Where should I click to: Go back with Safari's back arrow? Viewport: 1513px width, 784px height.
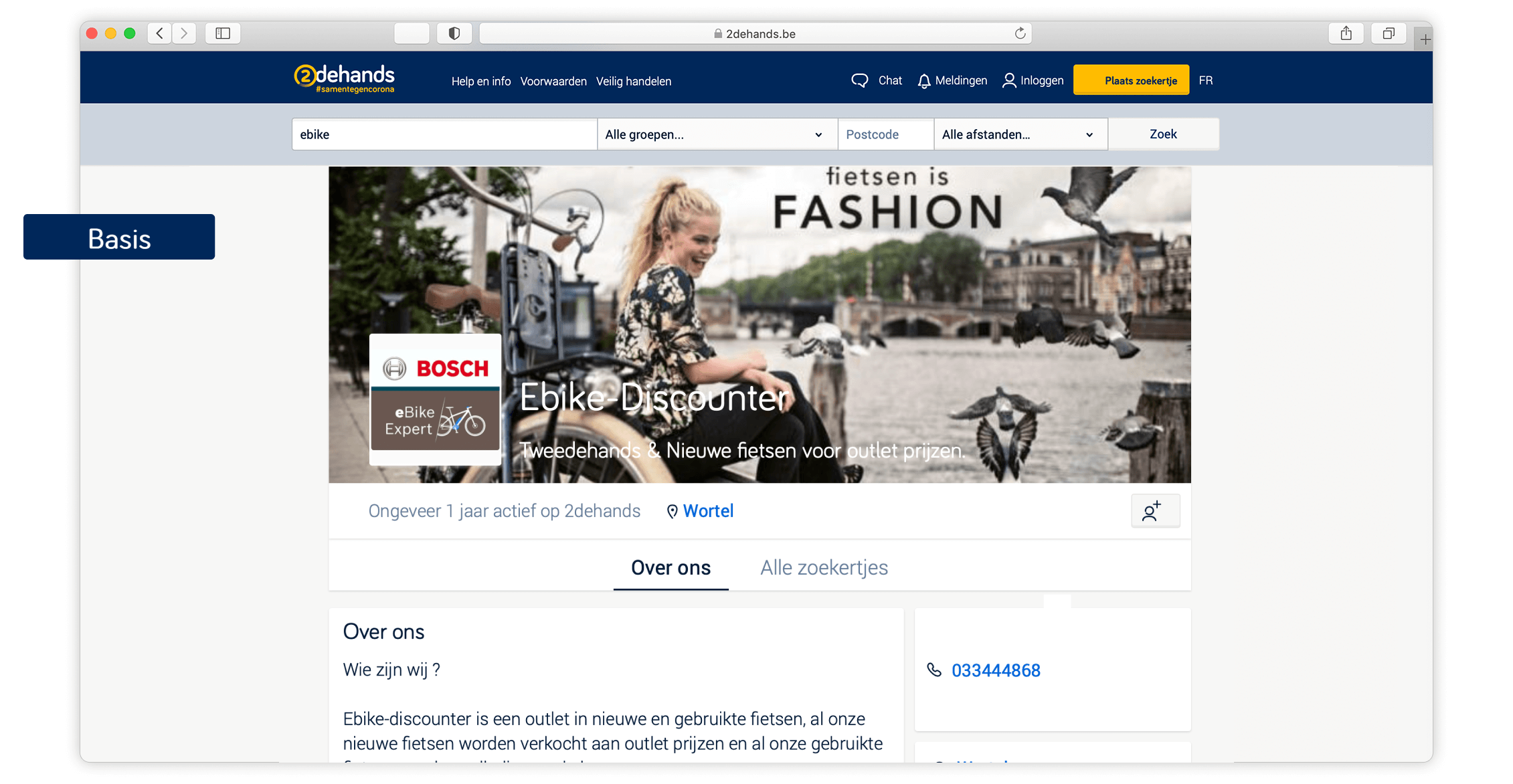click(159, 33)
